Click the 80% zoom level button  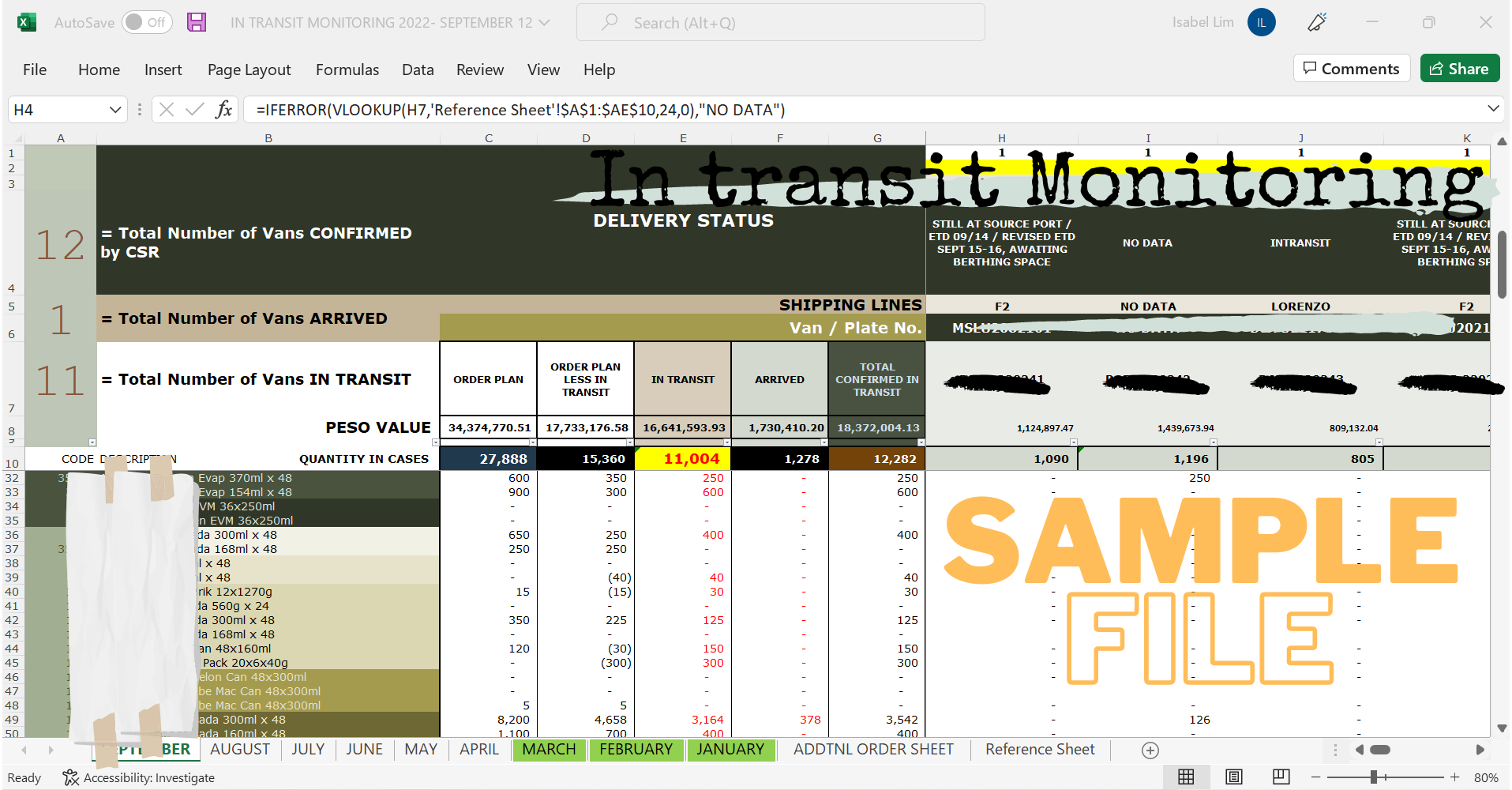point(1486,777)
